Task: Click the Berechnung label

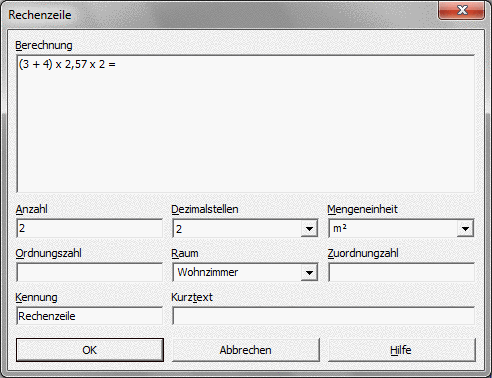Action: coord(44,45)
